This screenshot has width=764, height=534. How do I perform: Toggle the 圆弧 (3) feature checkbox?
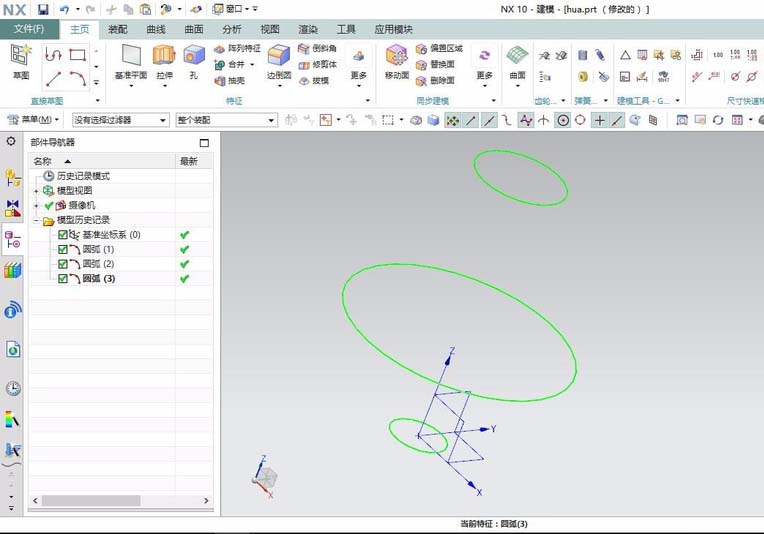(x=62, y=279)
